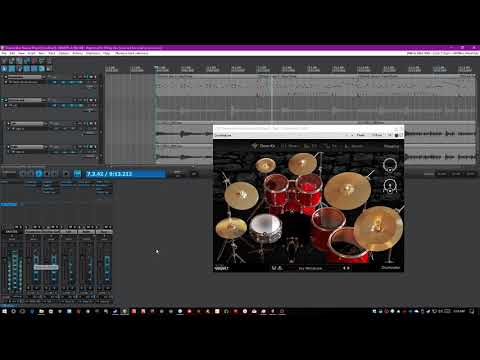Click the Play transport button
This screenshot has height=360, width=480.
tap(39, 174)
